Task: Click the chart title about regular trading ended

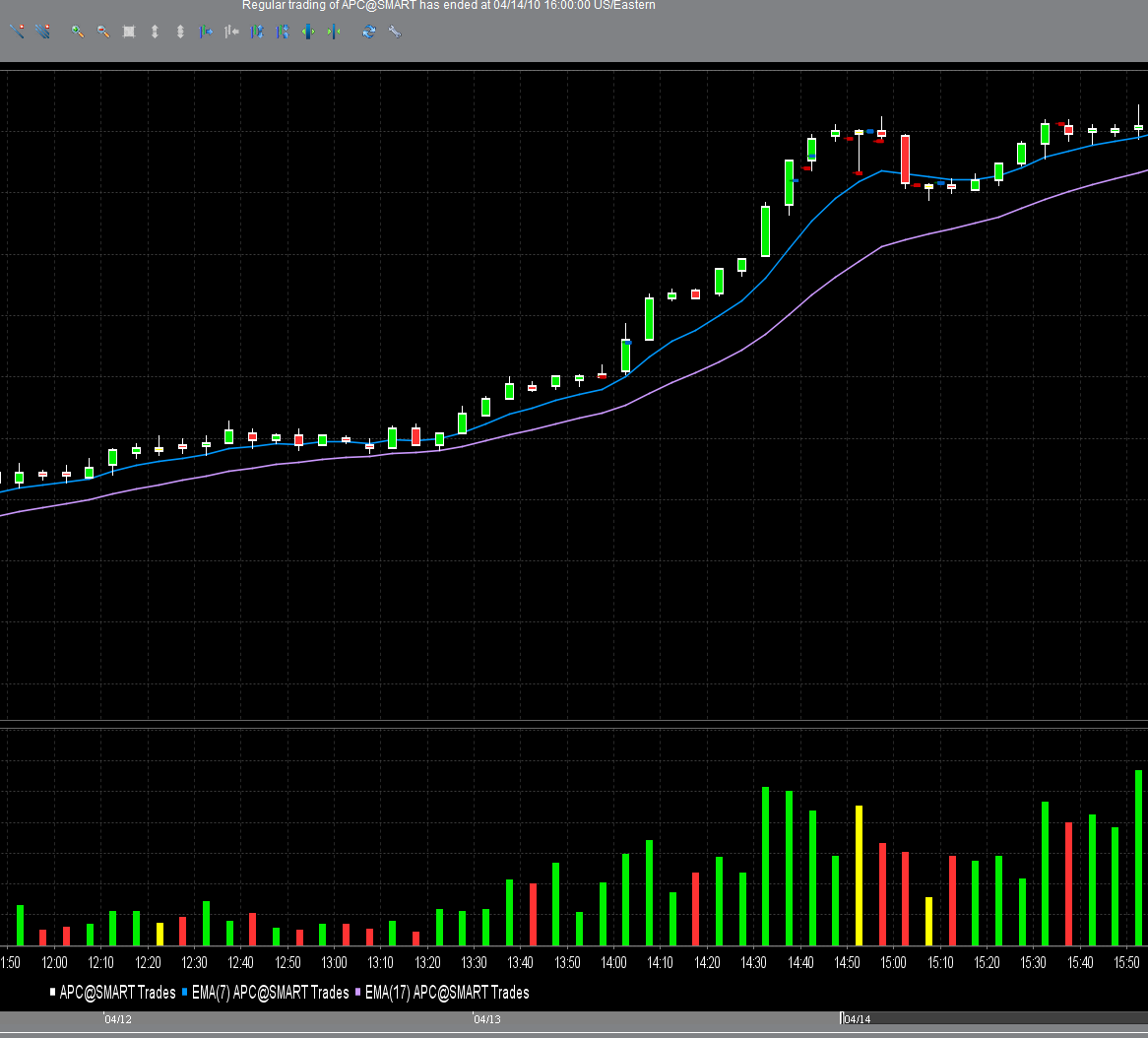Action: click(449, 6)
